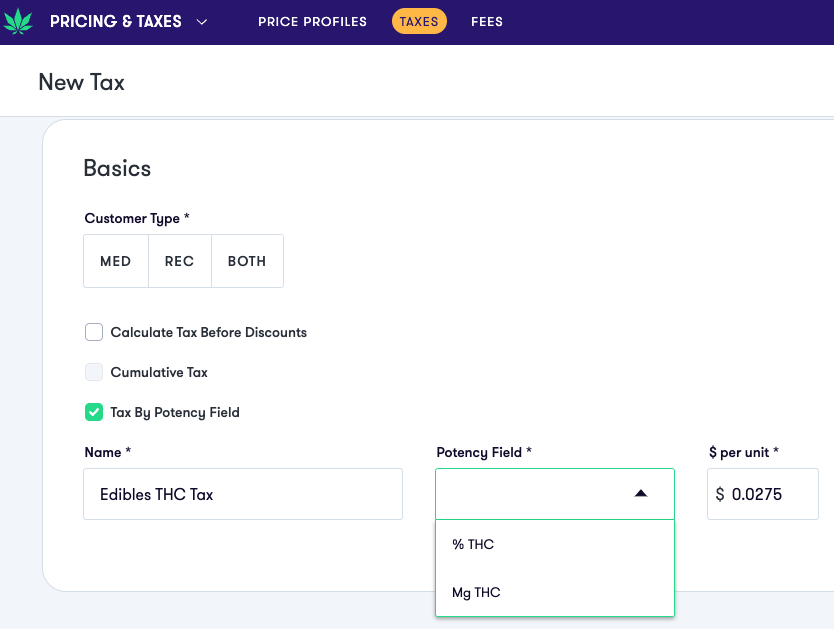The image size is (834, 629).
Task: Select BOTH customer type
Action: click(x=247, y=261)
